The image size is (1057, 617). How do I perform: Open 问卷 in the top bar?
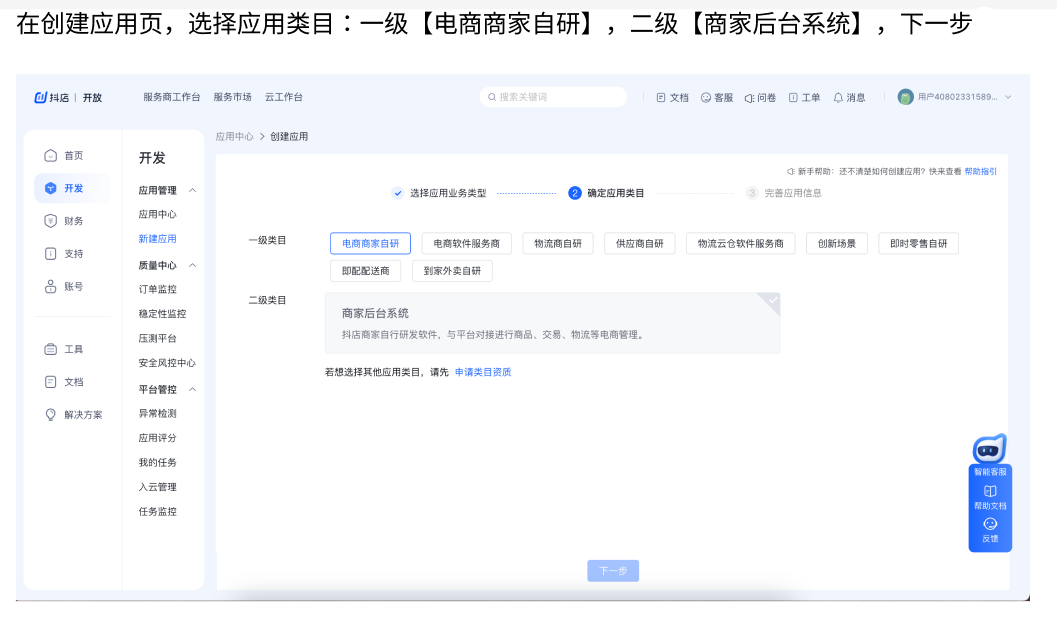coord(760,98)
